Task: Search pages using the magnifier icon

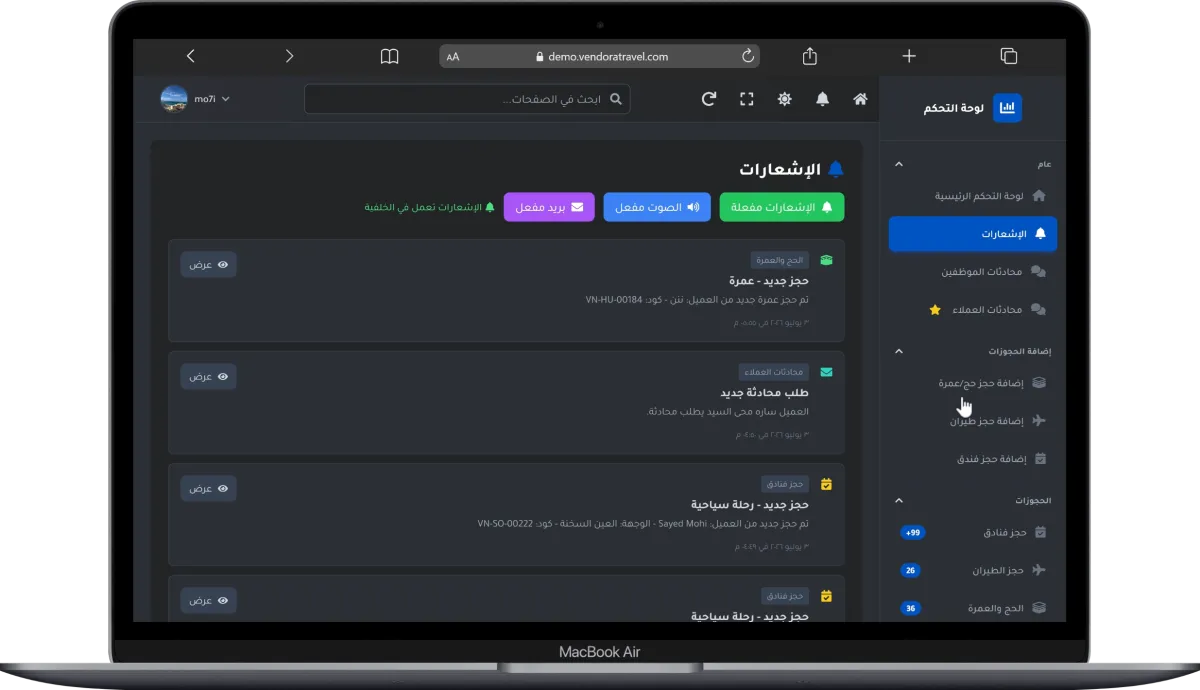Action: [616, 99]
